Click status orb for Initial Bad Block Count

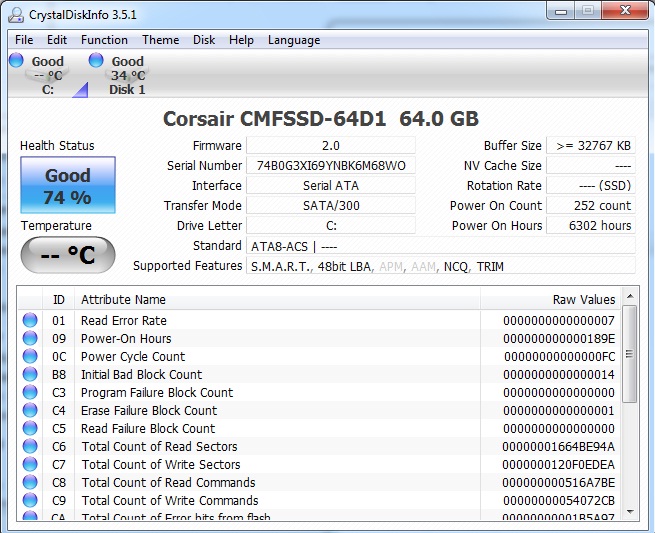[30, 374]
